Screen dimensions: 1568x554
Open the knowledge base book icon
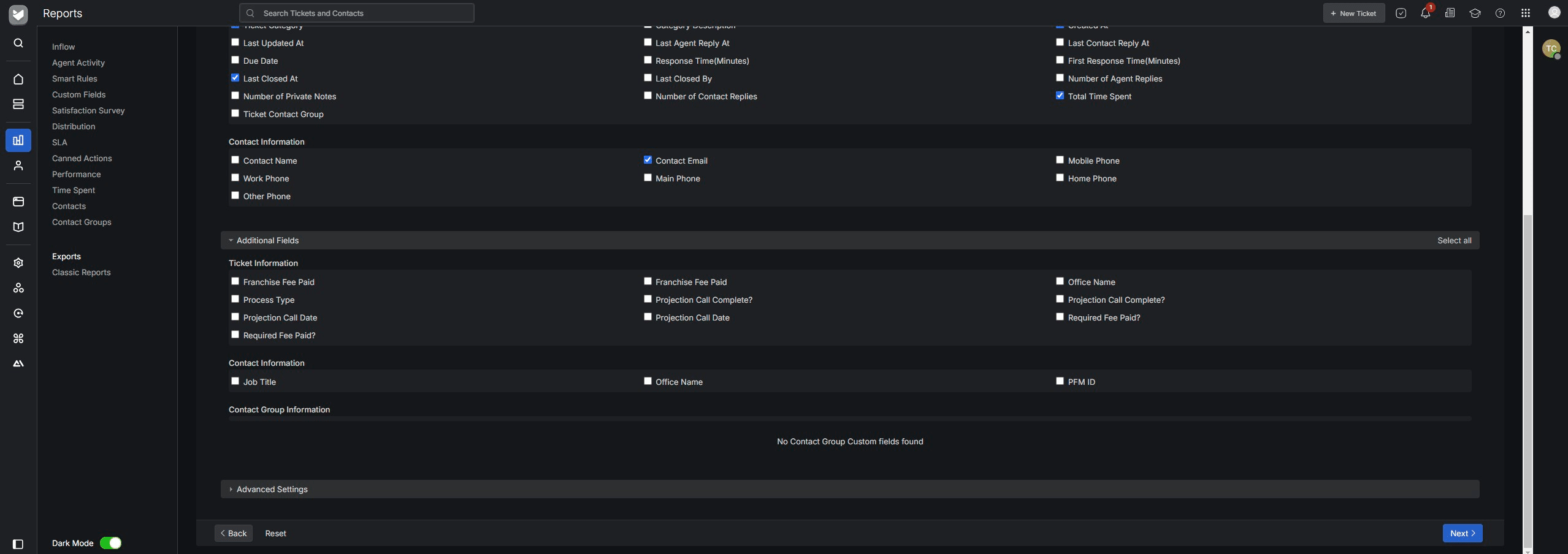[18, 227]
